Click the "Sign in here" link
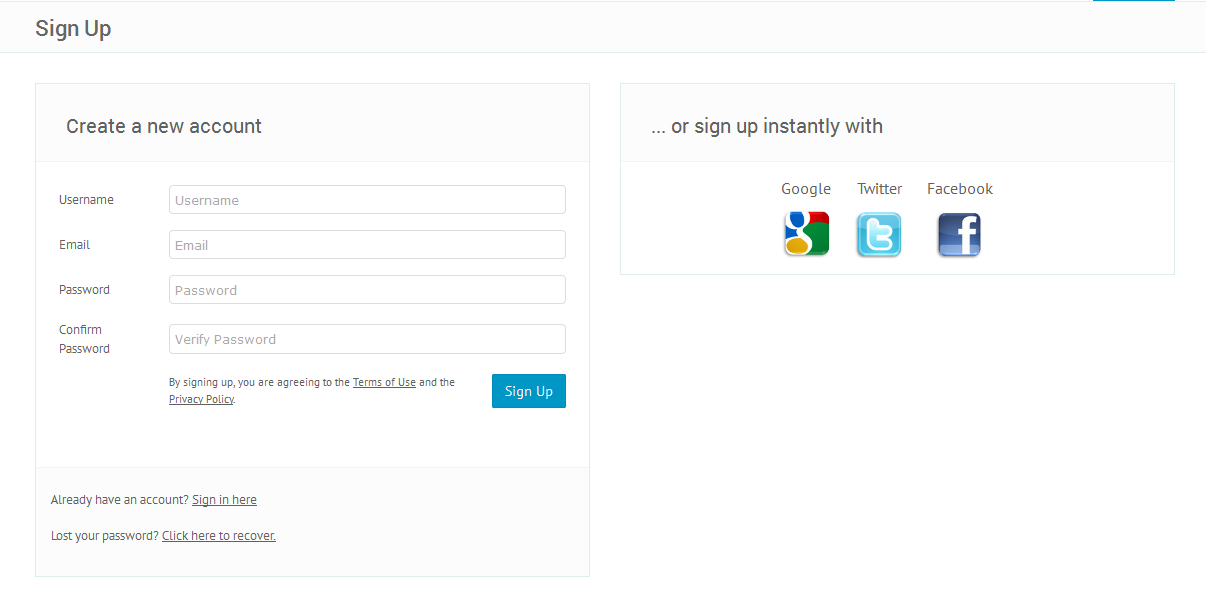Screen dimensions: 1206x598 (224, 499)
